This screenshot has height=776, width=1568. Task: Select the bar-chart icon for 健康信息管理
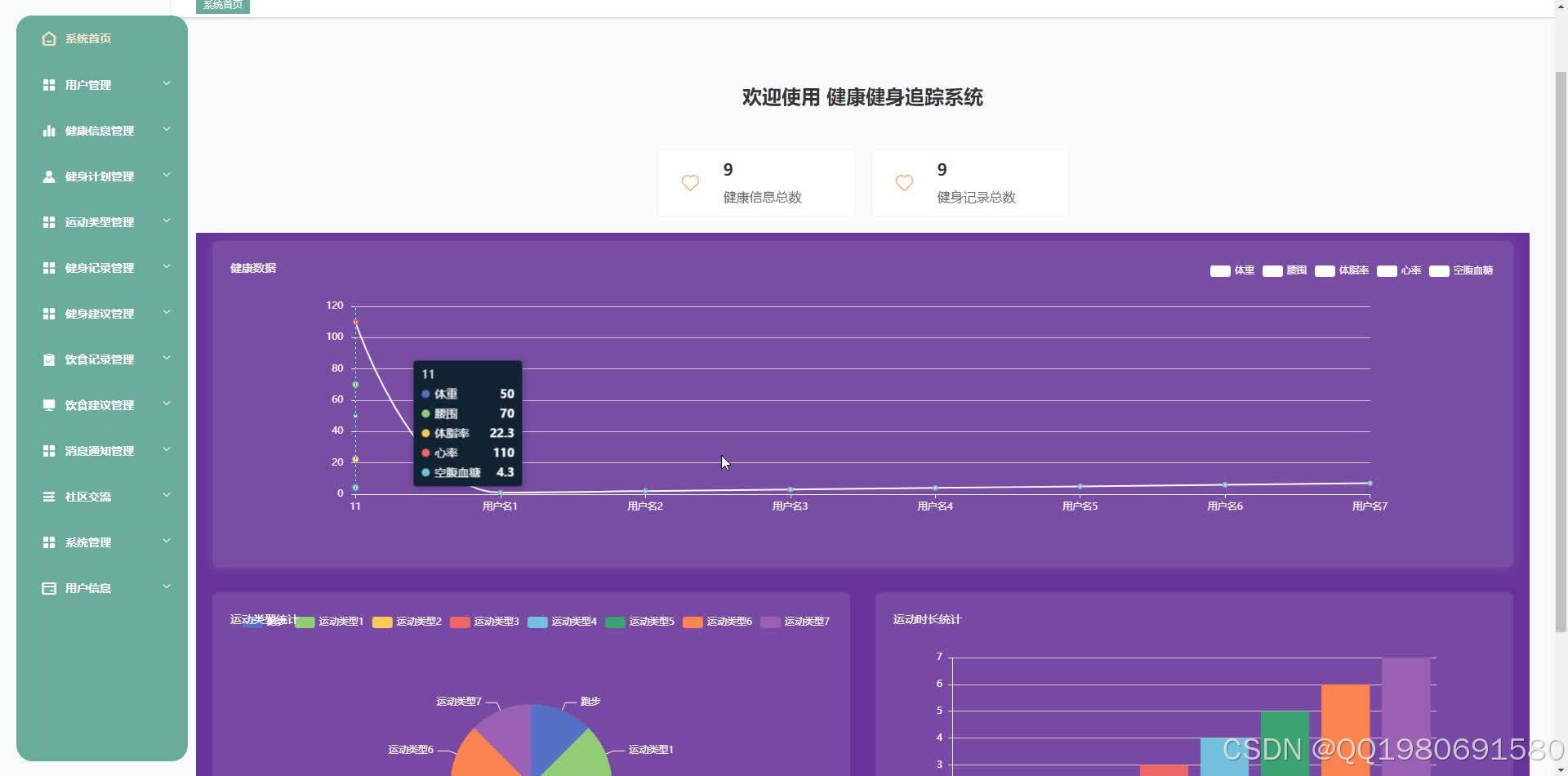click(x=48, y=129)
